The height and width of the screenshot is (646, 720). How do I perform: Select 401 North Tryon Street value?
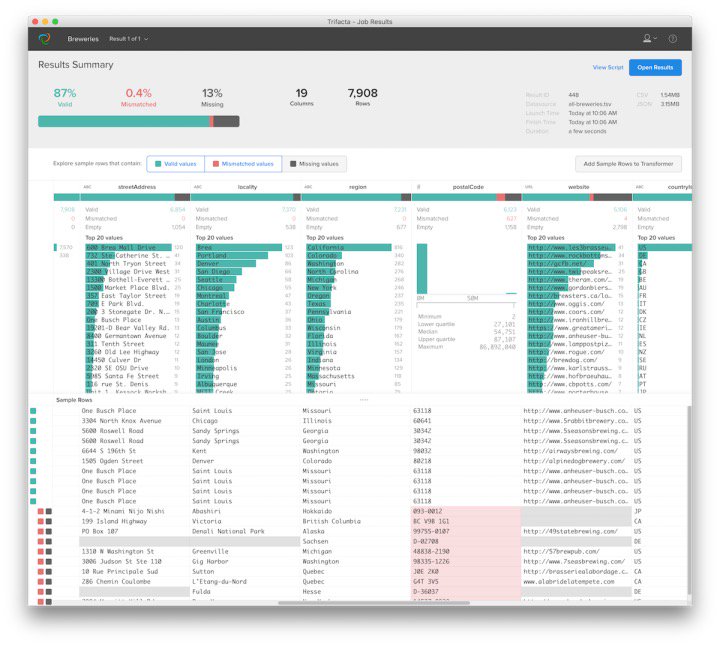click(x=126, y=264)
